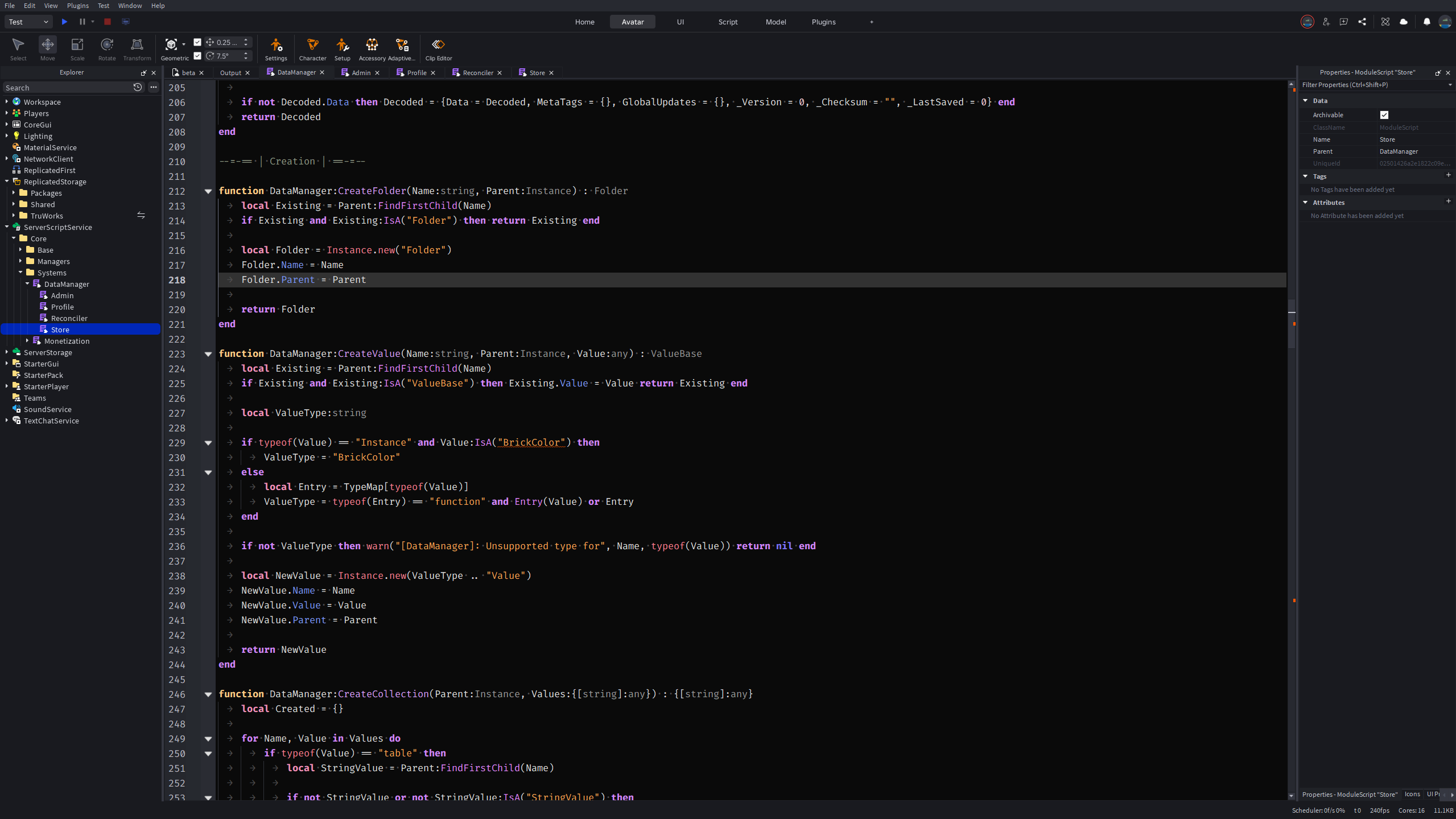Viewport: 1456px width, 819px height.
Task: Uncheck the Archivable property
Action: [1384, 115]
